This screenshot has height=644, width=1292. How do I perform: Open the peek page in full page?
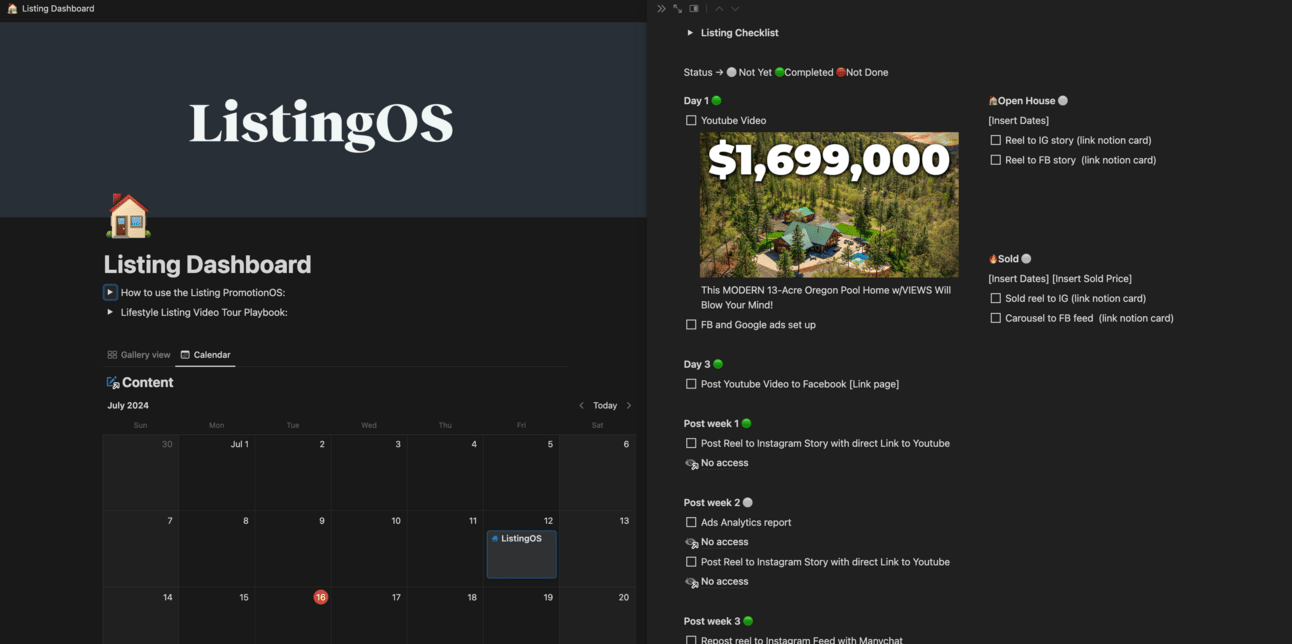[x=677, y=9]
